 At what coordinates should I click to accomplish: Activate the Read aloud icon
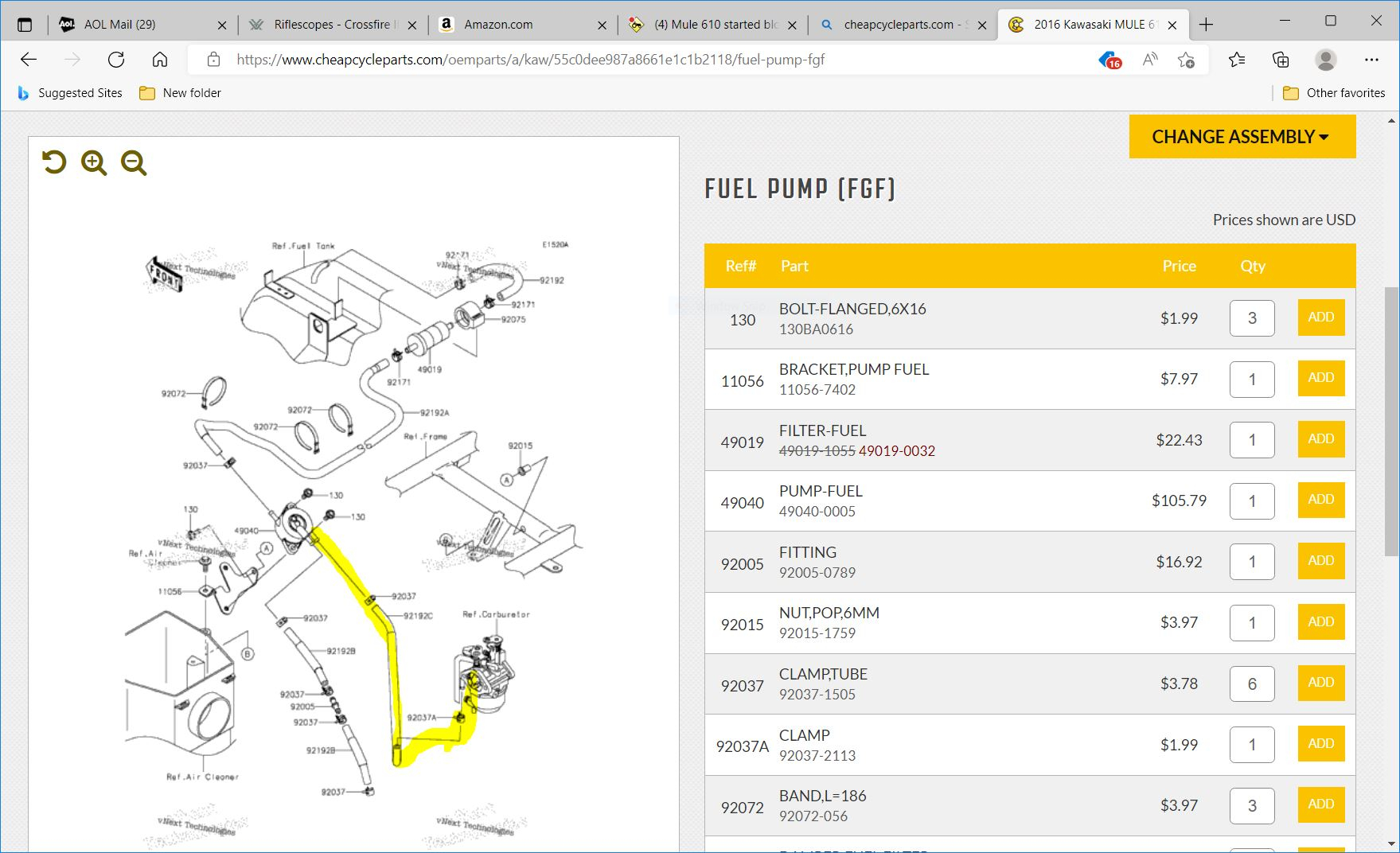point(1149,60)
